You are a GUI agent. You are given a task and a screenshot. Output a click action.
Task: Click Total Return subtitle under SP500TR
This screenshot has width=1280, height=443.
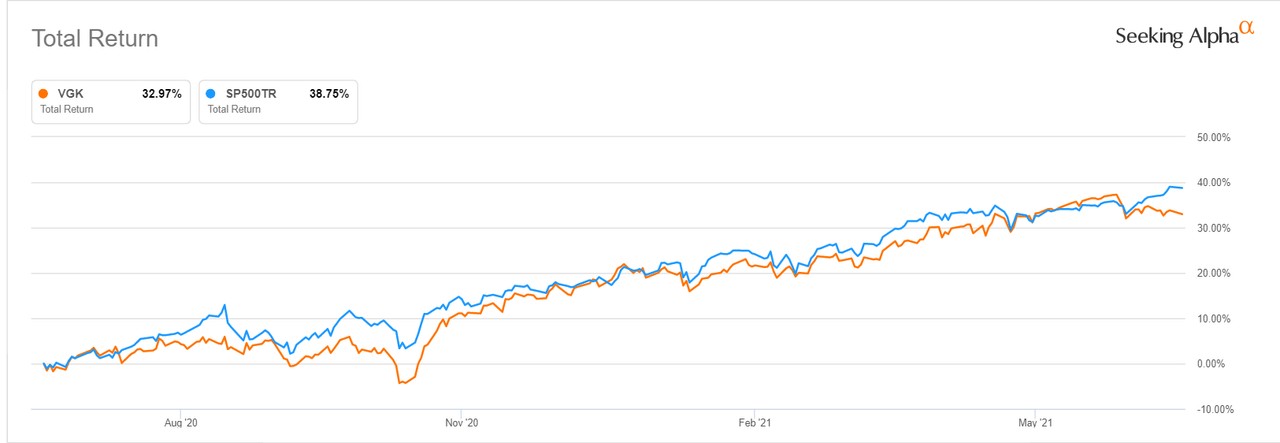[232, 109]
